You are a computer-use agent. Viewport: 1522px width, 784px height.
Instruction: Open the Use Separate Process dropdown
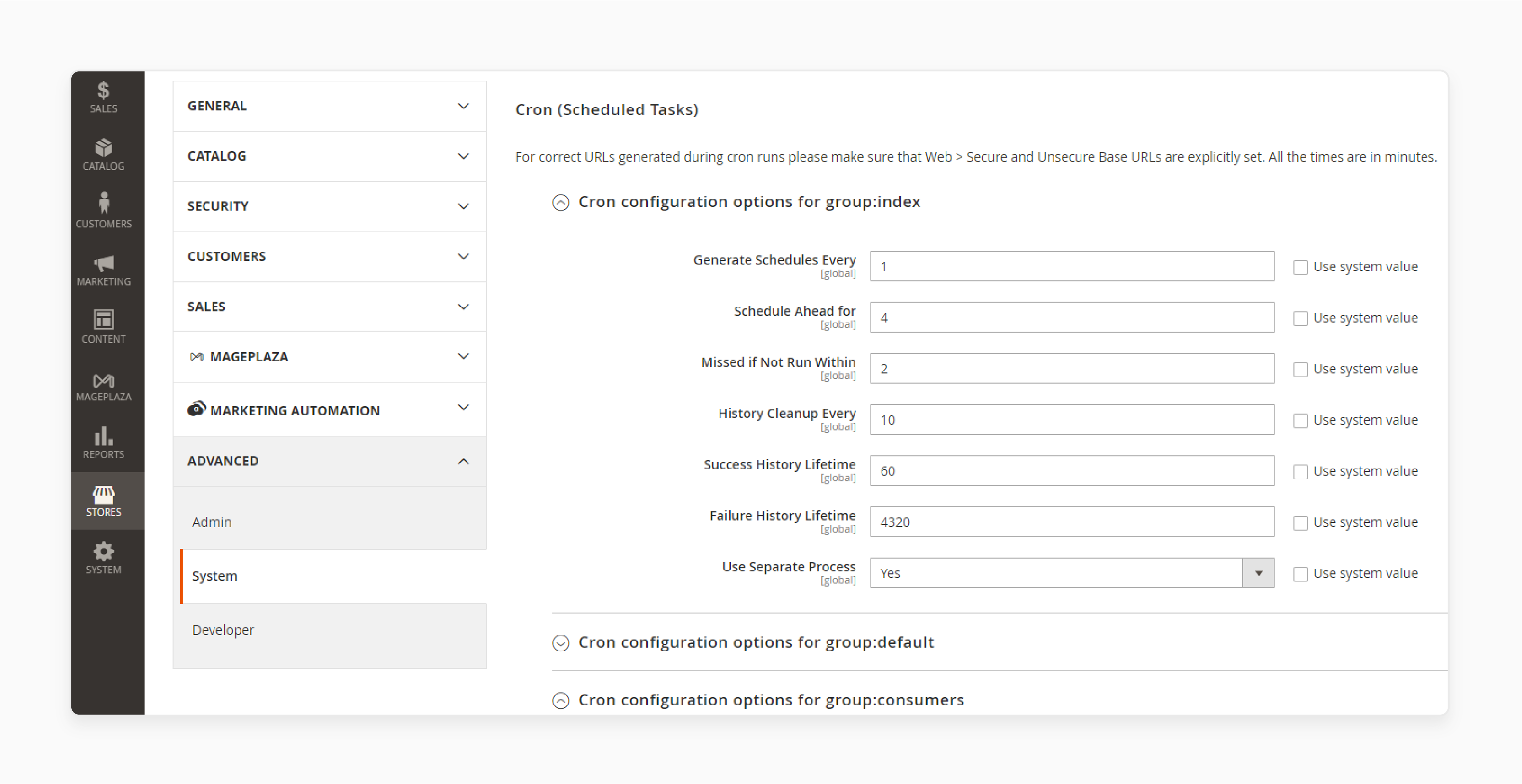[x=1072, y=573]
